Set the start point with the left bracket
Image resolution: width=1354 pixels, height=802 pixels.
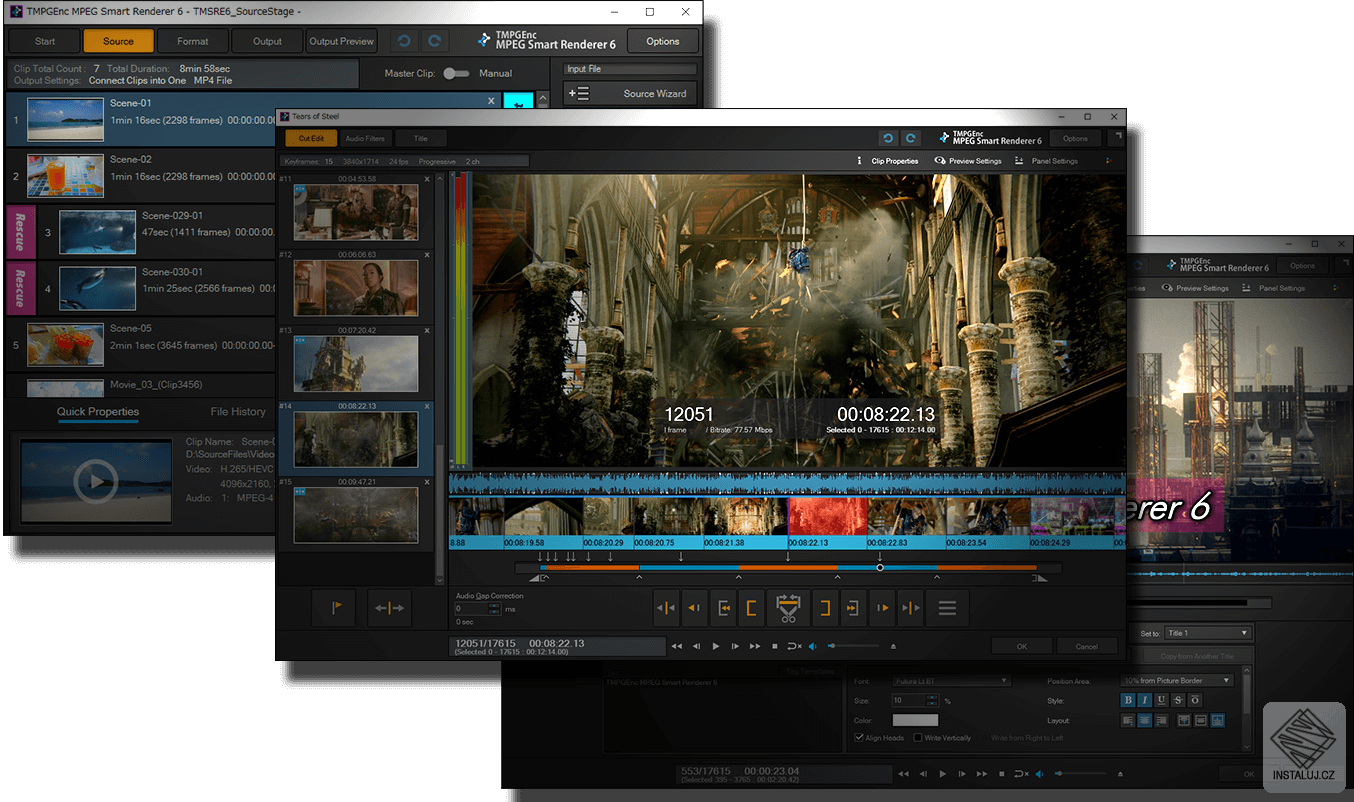coord(750,608)
